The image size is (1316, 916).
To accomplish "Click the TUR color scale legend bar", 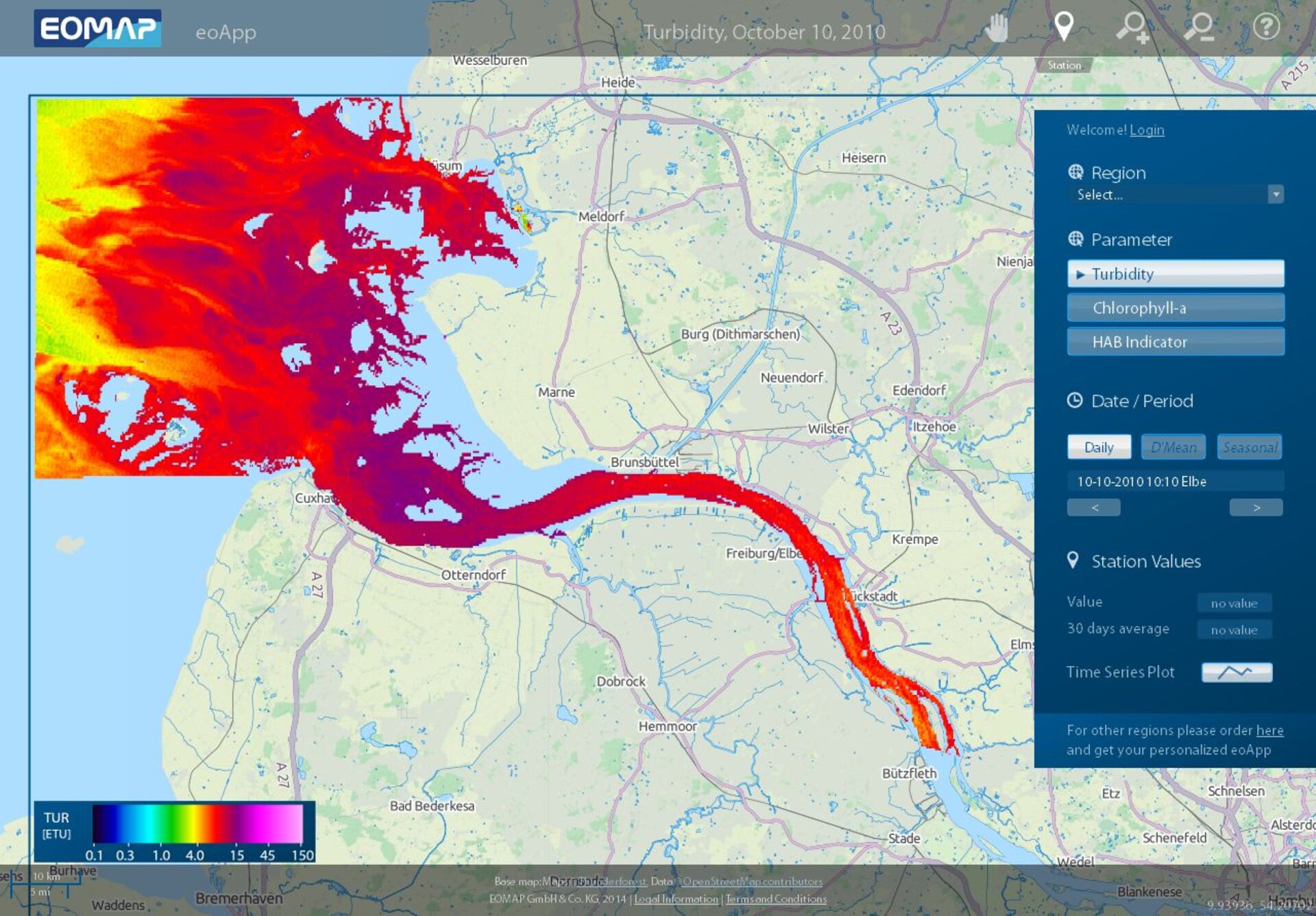I will point(197,823).
